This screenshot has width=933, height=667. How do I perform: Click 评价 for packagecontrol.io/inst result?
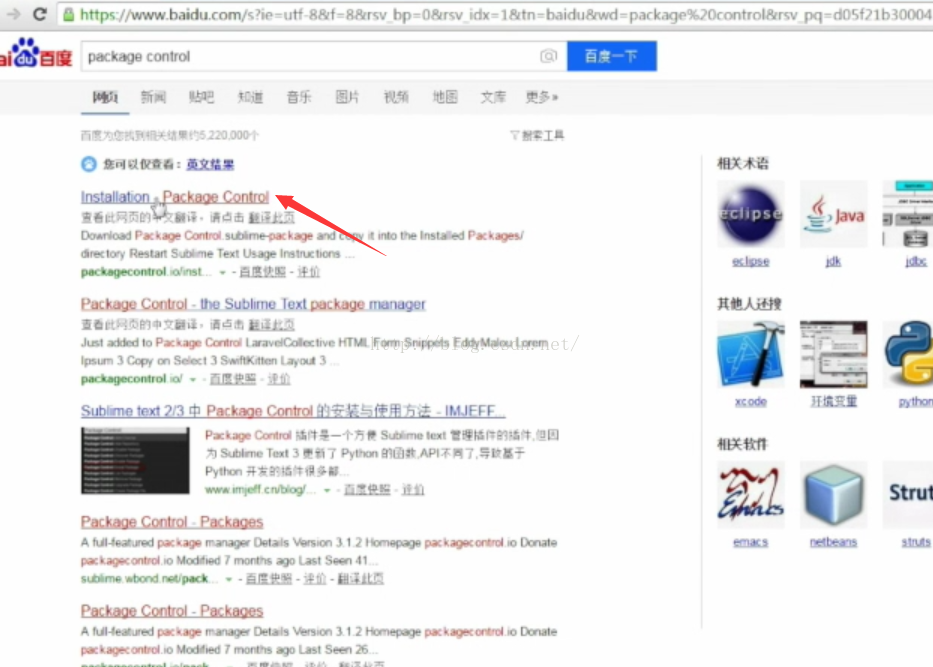click(308, 272)
